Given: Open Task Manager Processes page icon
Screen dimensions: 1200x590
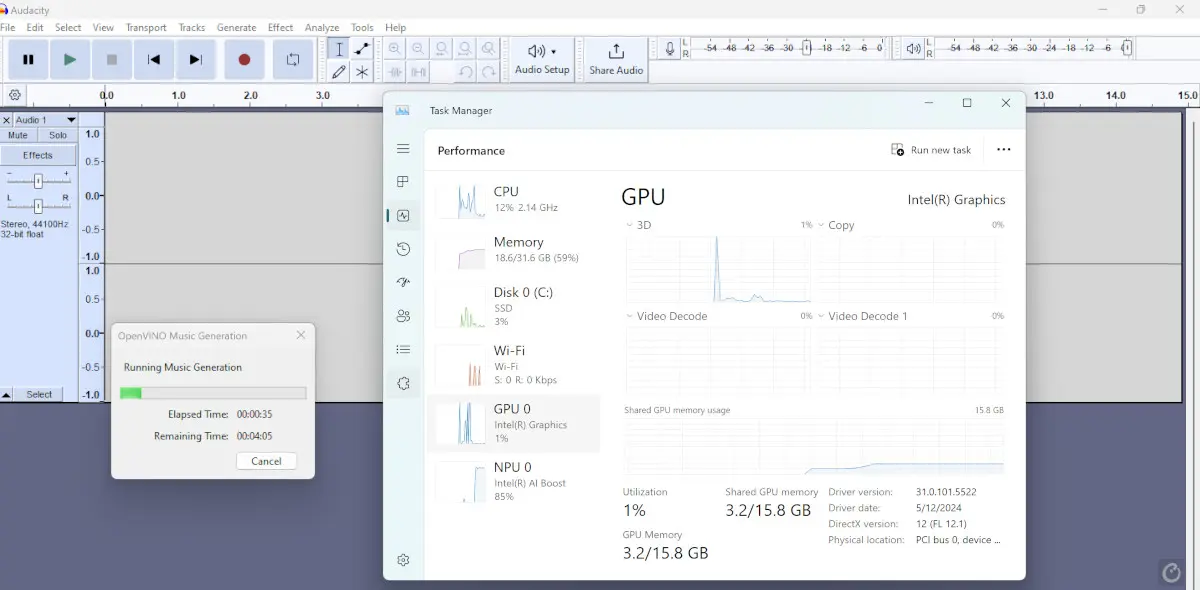Looking at the screenshot, I should [x=403, y=182].
